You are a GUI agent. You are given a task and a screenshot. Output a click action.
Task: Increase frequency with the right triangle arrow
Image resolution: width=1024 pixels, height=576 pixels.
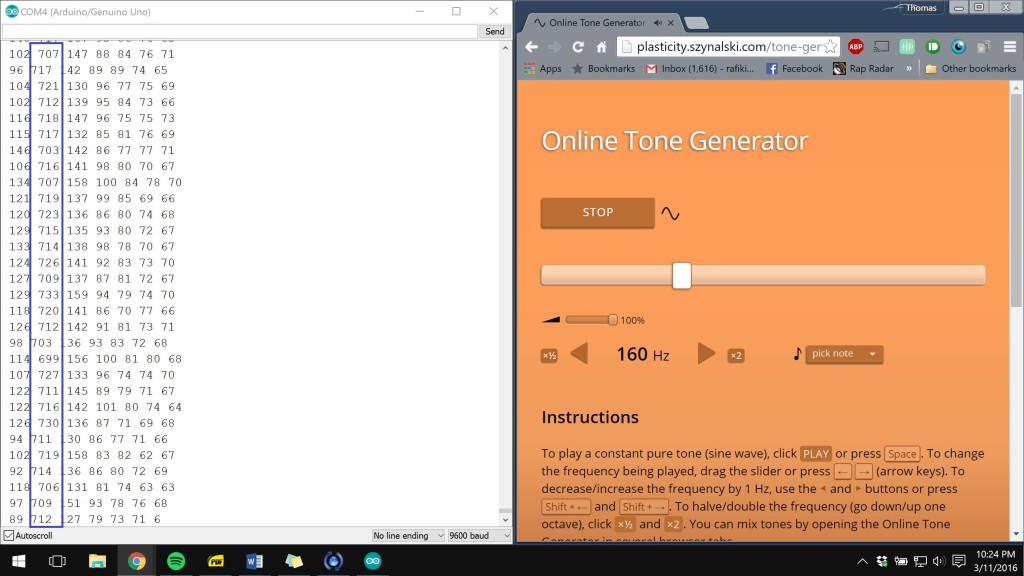[706, 354]
